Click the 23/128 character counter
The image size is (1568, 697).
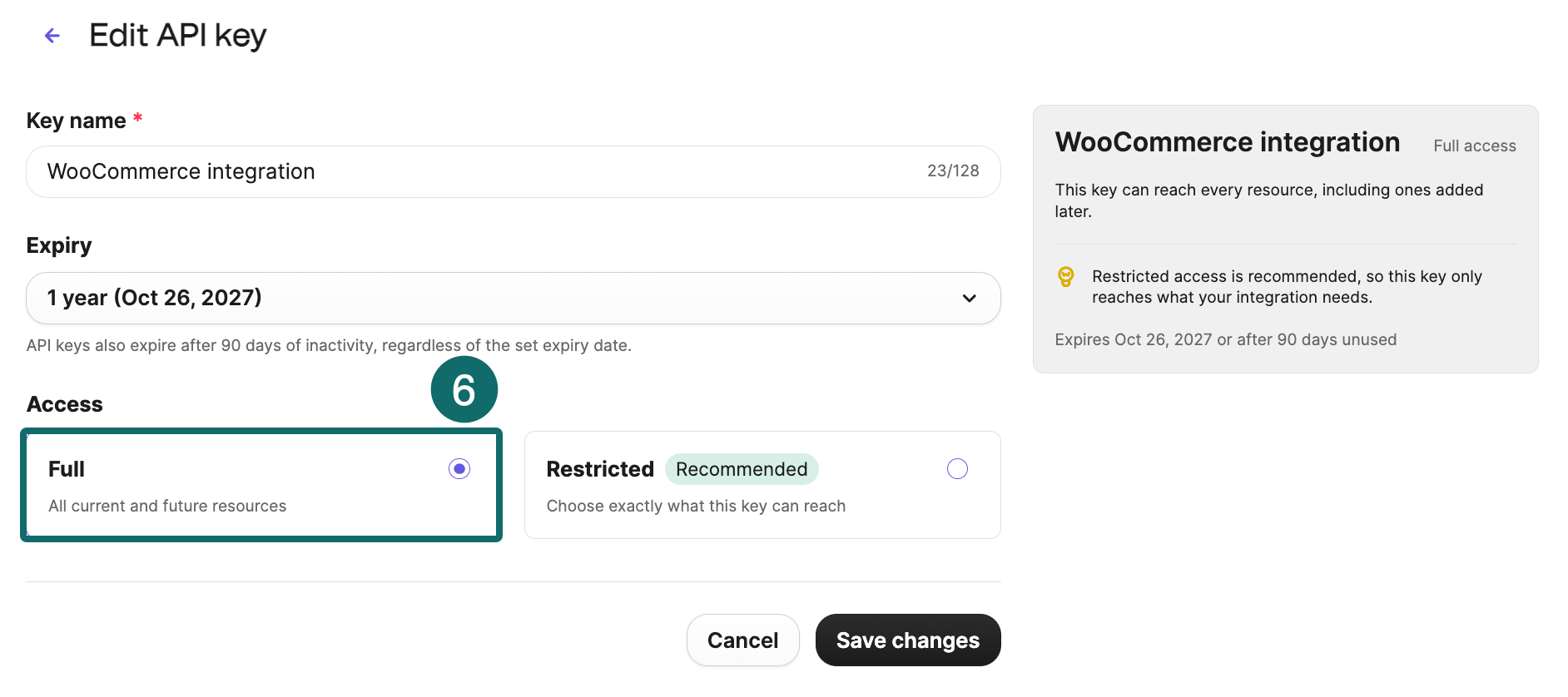click(953, 171)
